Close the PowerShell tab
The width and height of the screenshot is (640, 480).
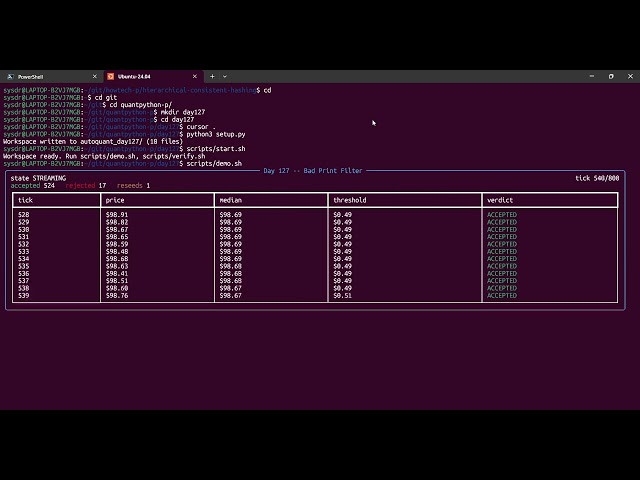[x=95, y=76]
